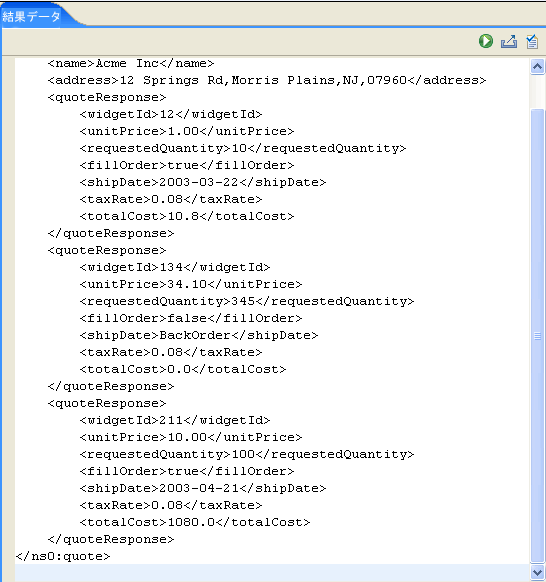Click the shipDate 2003-03-22 line
Viewport: 546px width, 582px height.
click(x=203, y=183)
